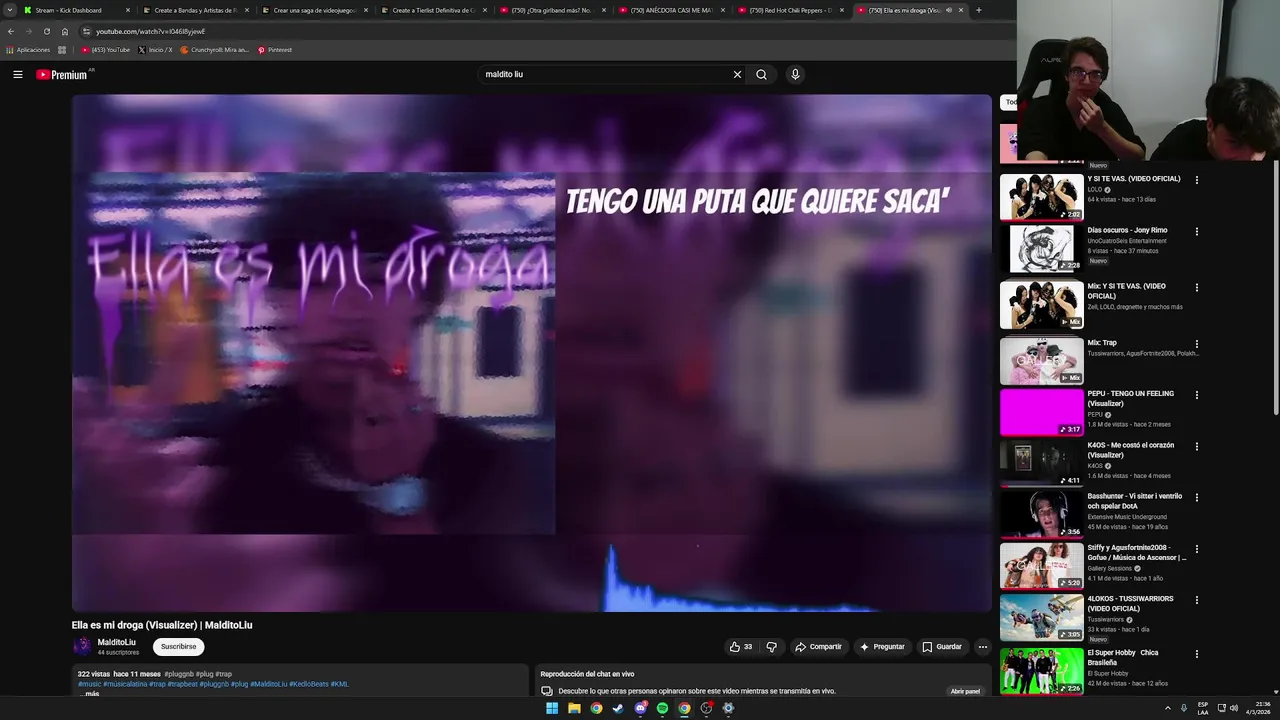Open options for Basshunter video
1280x720 pixels.
coord(1196,497)
